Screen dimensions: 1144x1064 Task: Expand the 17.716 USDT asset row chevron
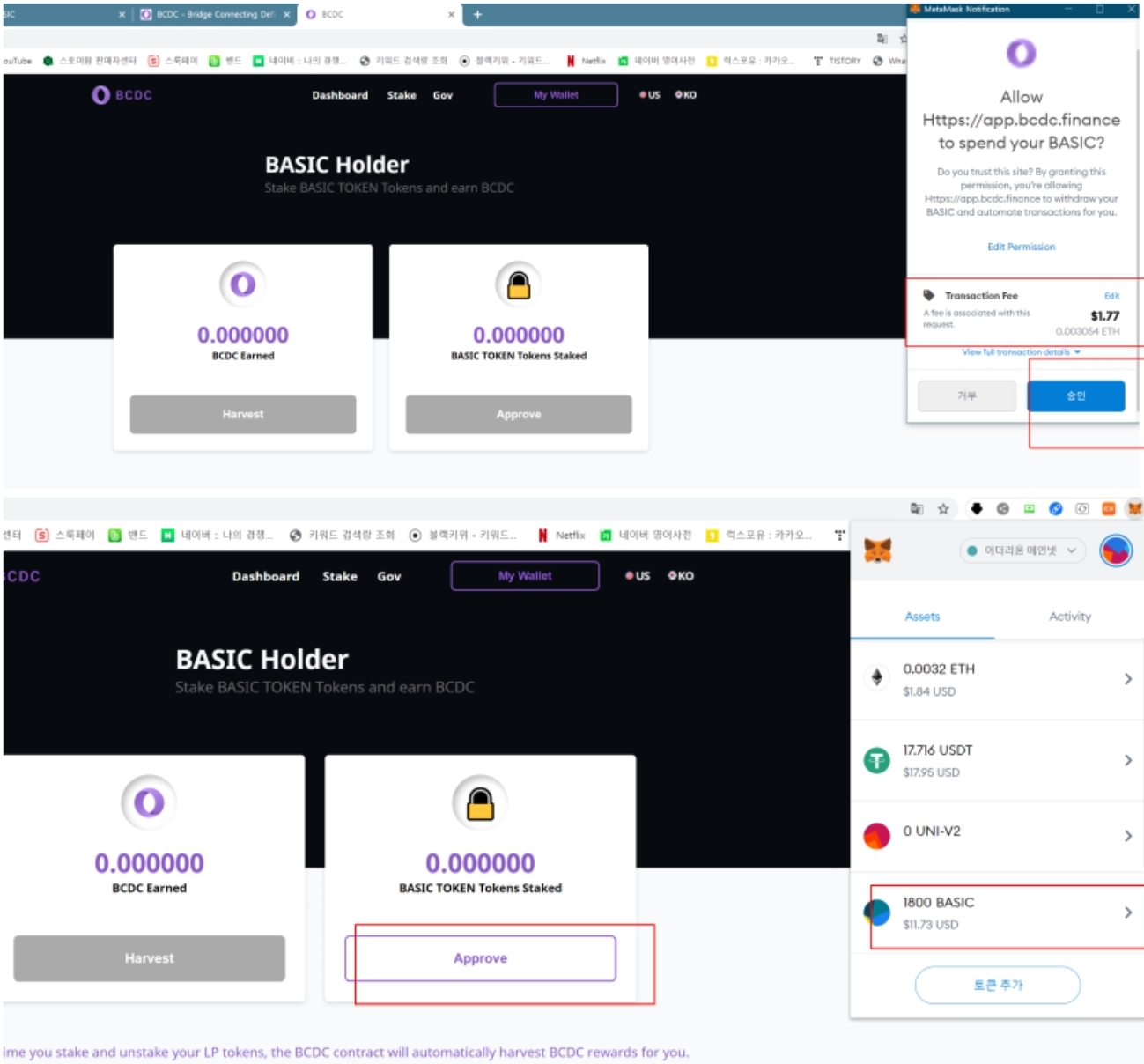coord(1127,760)
